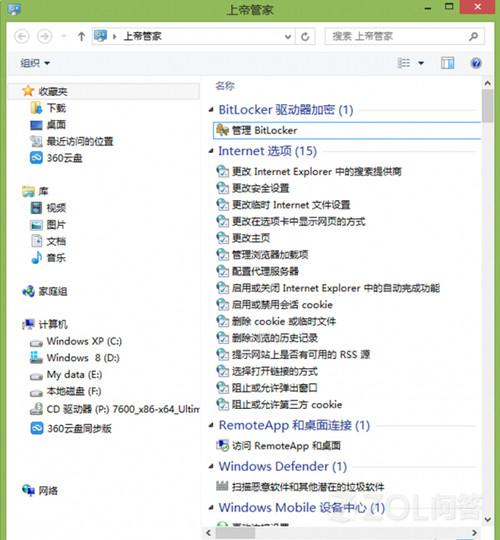Viewport: 500px width, 540px height.
Task: Select 计算机 in the navigation pane
Action: (x=53, y=324)
